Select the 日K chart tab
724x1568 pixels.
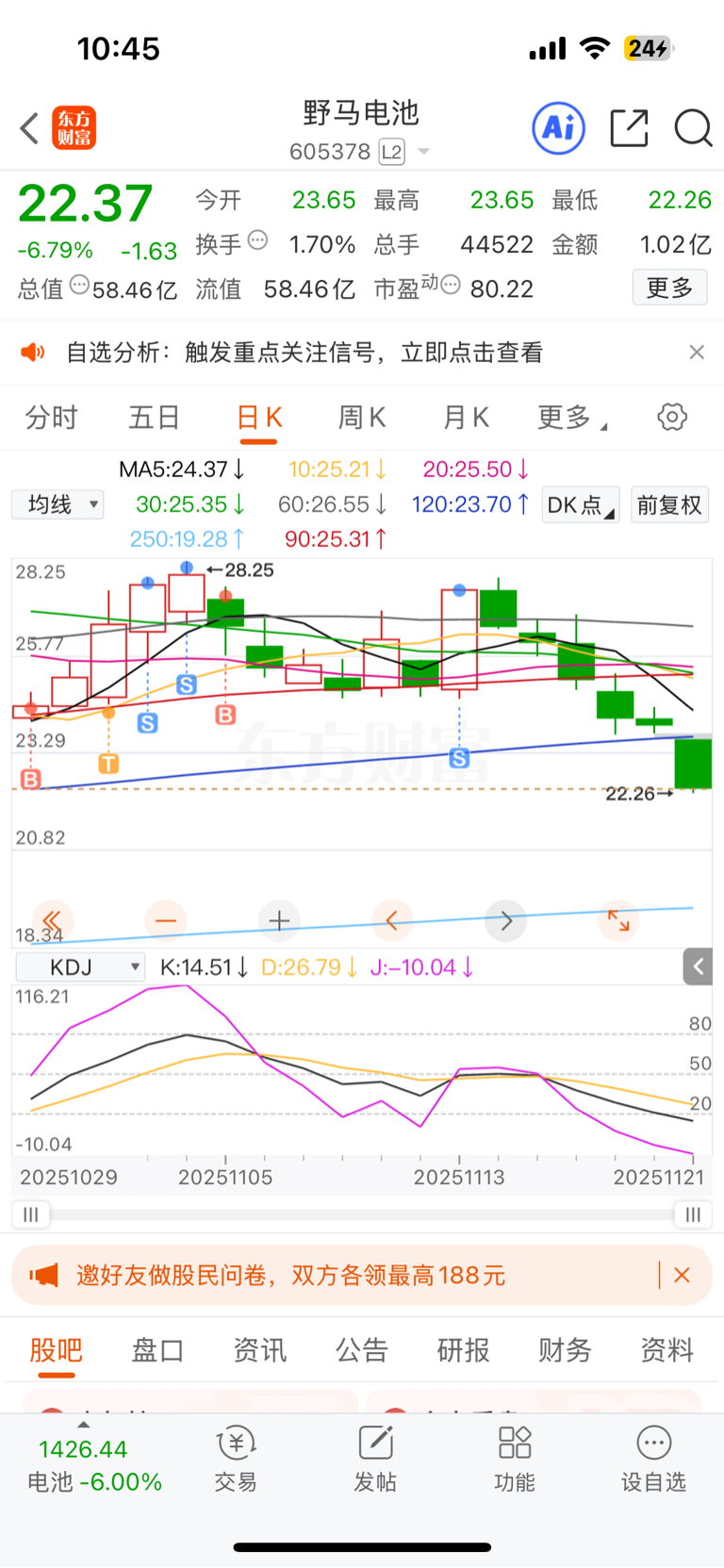pyautogui.click(x=259, y=418)
